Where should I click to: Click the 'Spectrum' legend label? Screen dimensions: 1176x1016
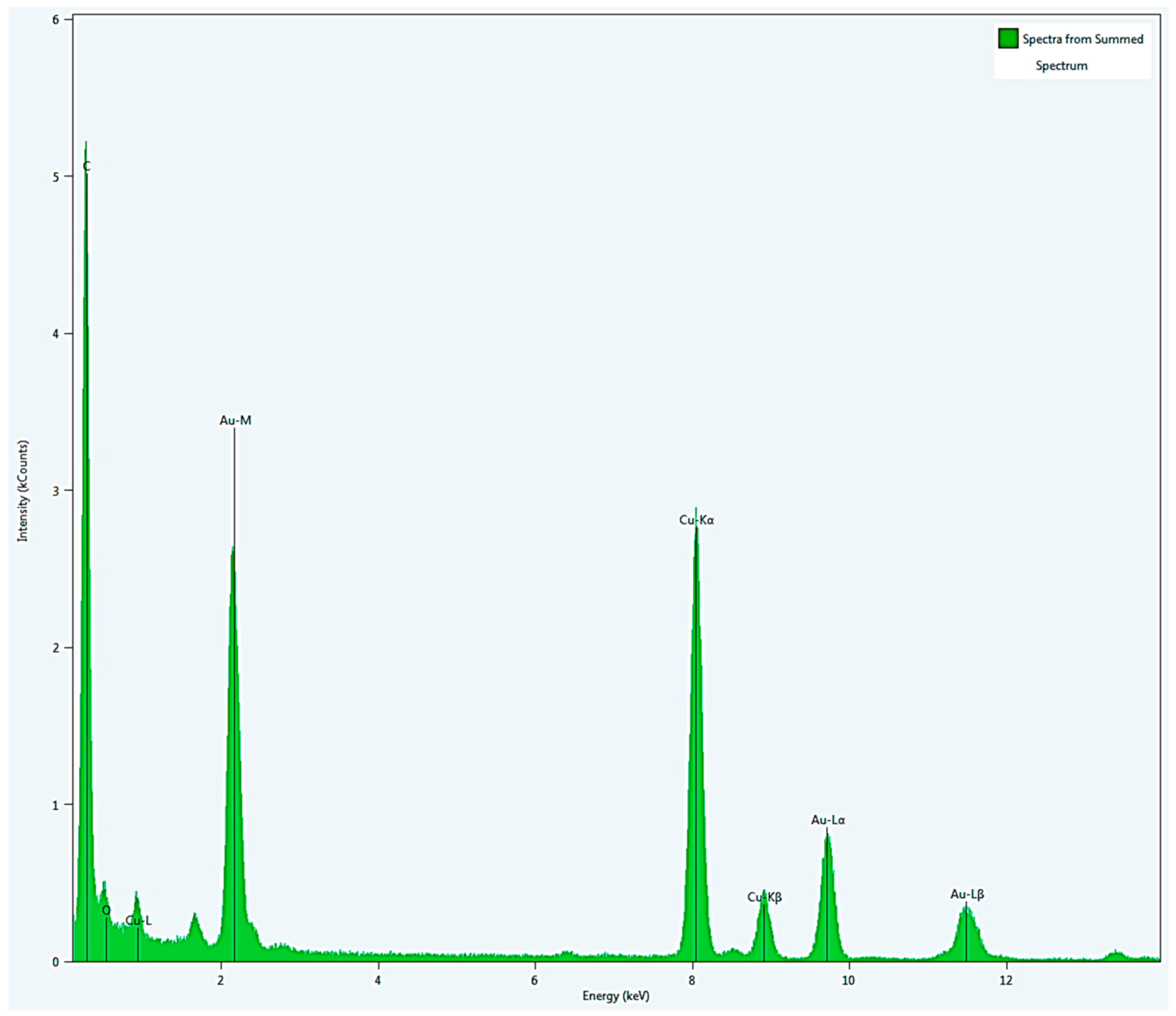[x=1061, y=66]
